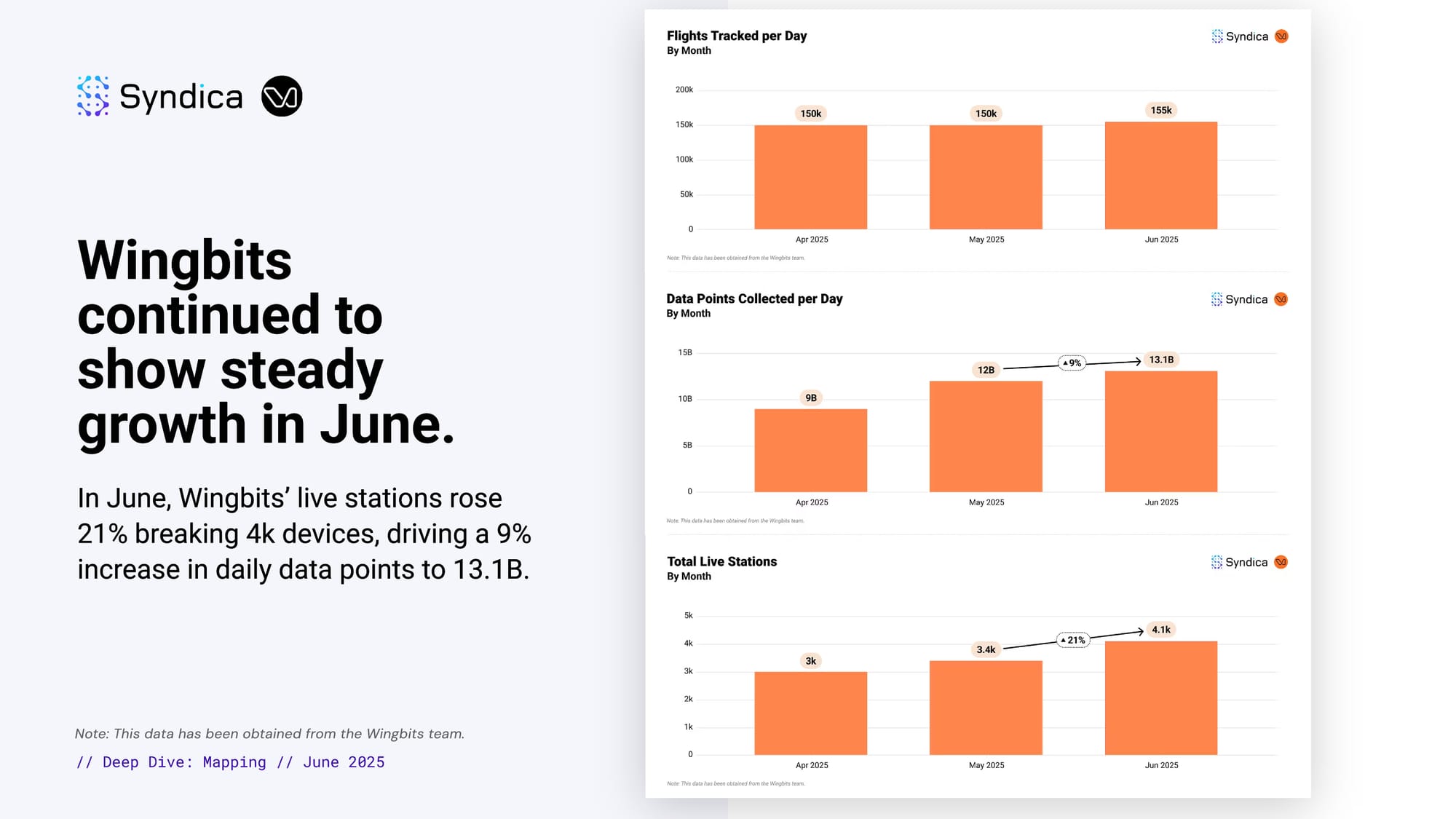Click the 4.1k live stations label
The width and height of the screenshot is (1456, 819).
pos(1160,630)
